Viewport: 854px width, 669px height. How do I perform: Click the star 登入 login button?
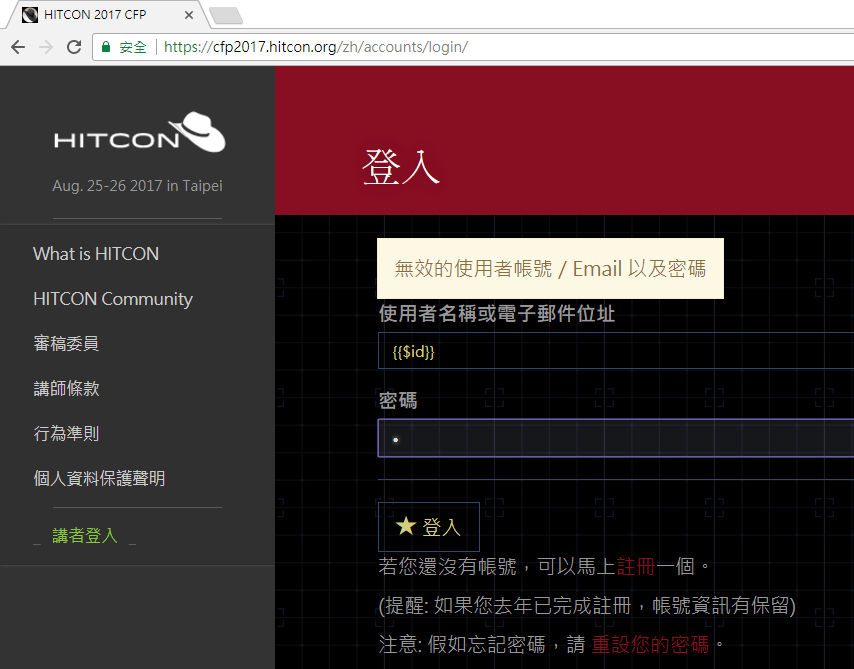coord(429,527)
